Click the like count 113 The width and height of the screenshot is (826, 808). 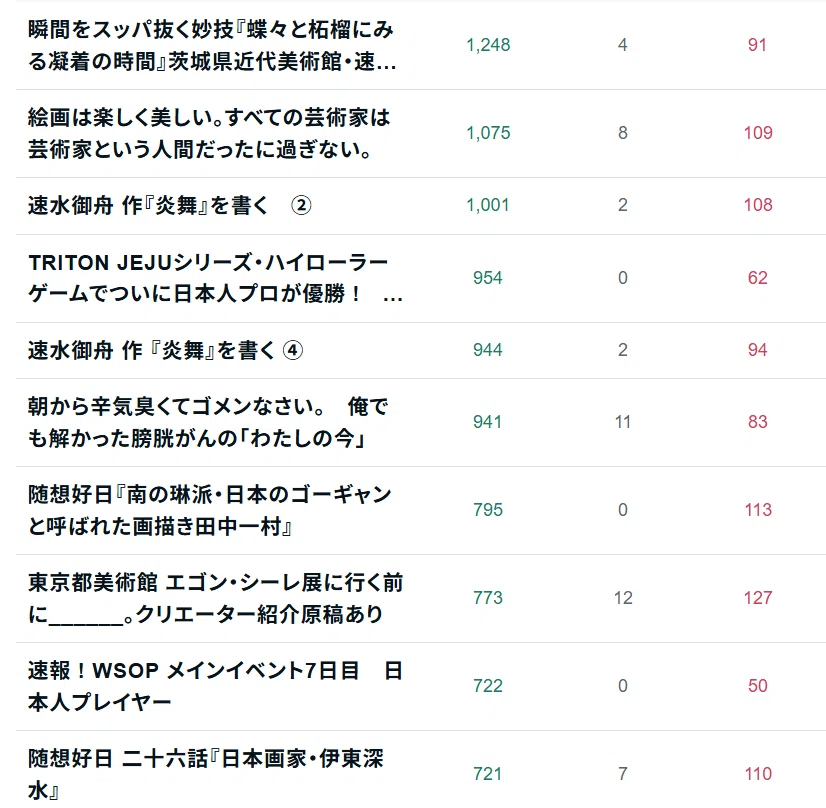[x=758, y=510]
